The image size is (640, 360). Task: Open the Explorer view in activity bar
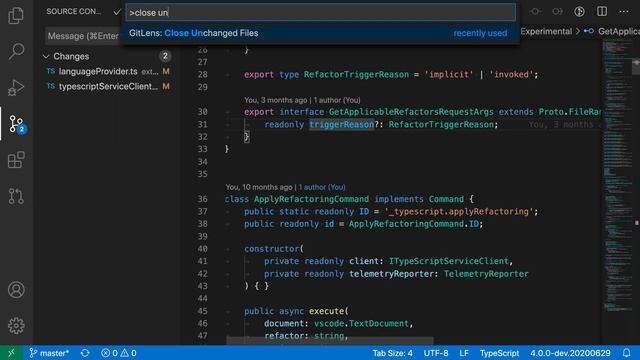(16, 16)
